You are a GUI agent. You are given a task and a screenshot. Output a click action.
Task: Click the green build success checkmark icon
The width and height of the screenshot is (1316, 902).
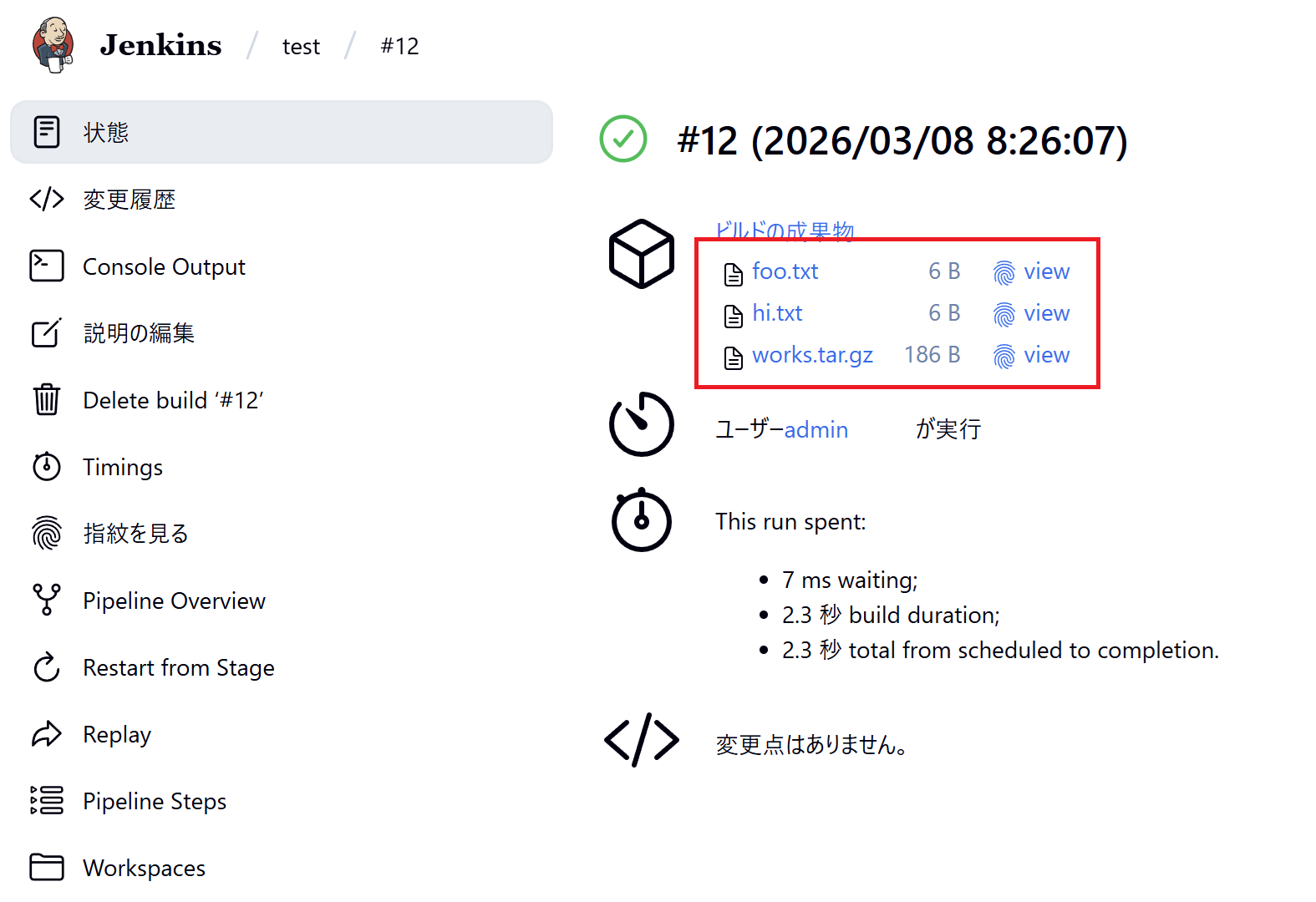tap(623, 139)
